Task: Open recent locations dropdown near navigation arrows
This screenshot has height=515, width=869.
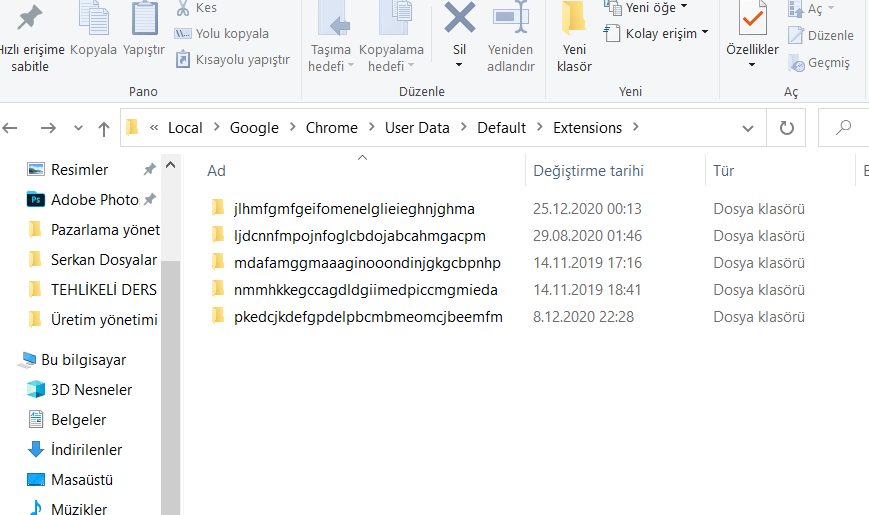Action: (x=77, y=129)
